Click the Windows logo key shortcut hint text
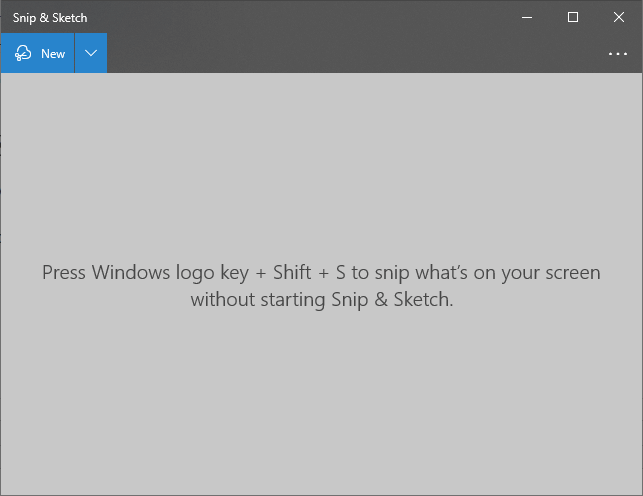Viewport: 643px width, 496px height. (x=322, y=286)
